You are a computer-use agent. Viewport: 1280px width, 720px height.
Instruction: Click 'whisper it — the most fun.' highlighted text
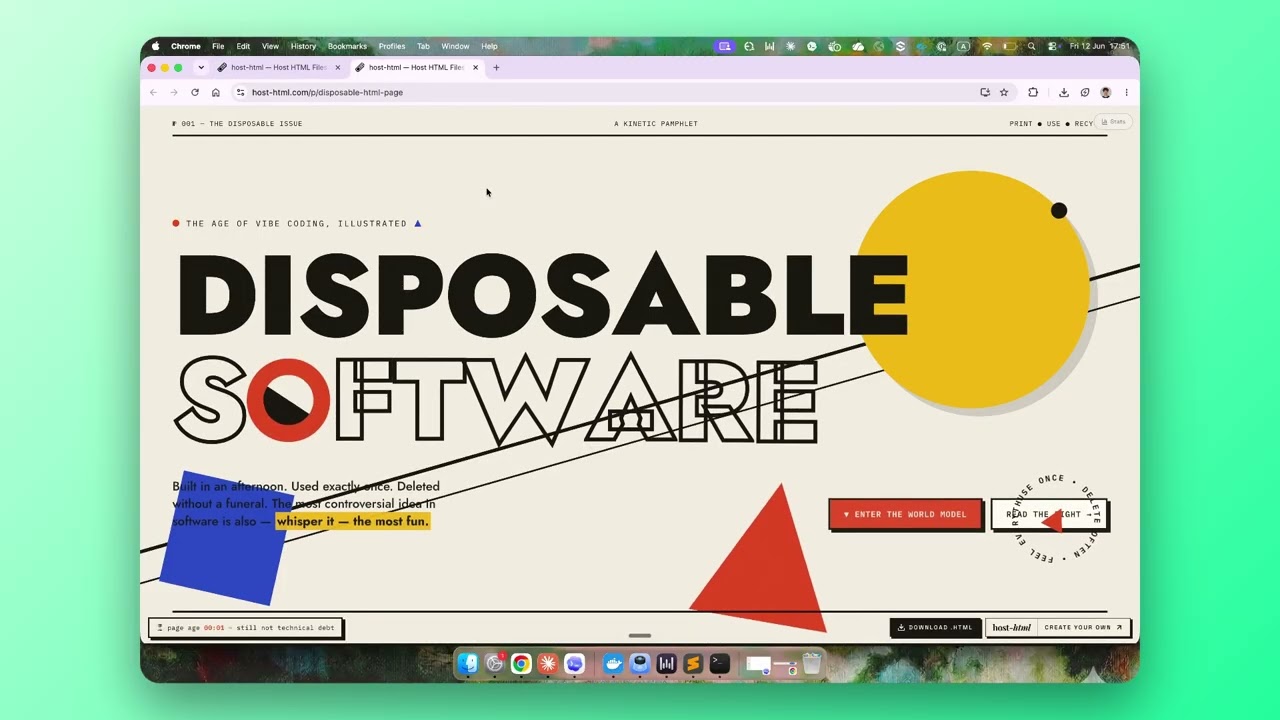352,521
